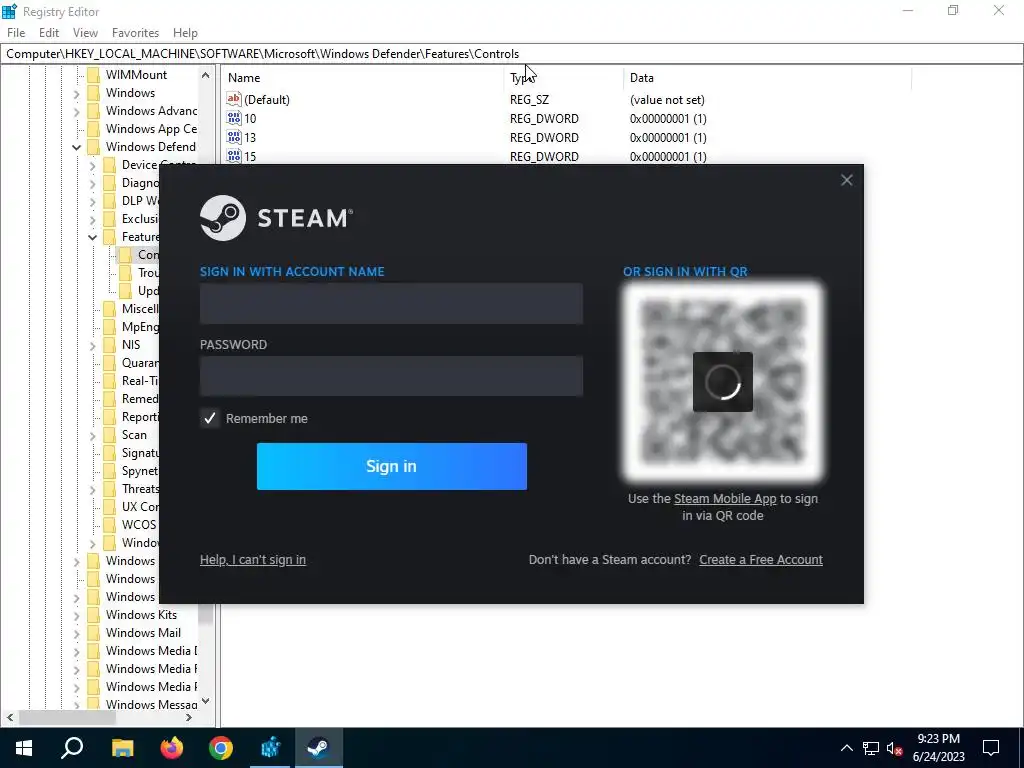Select the Windows App Ce folder icon

[93, 129]
